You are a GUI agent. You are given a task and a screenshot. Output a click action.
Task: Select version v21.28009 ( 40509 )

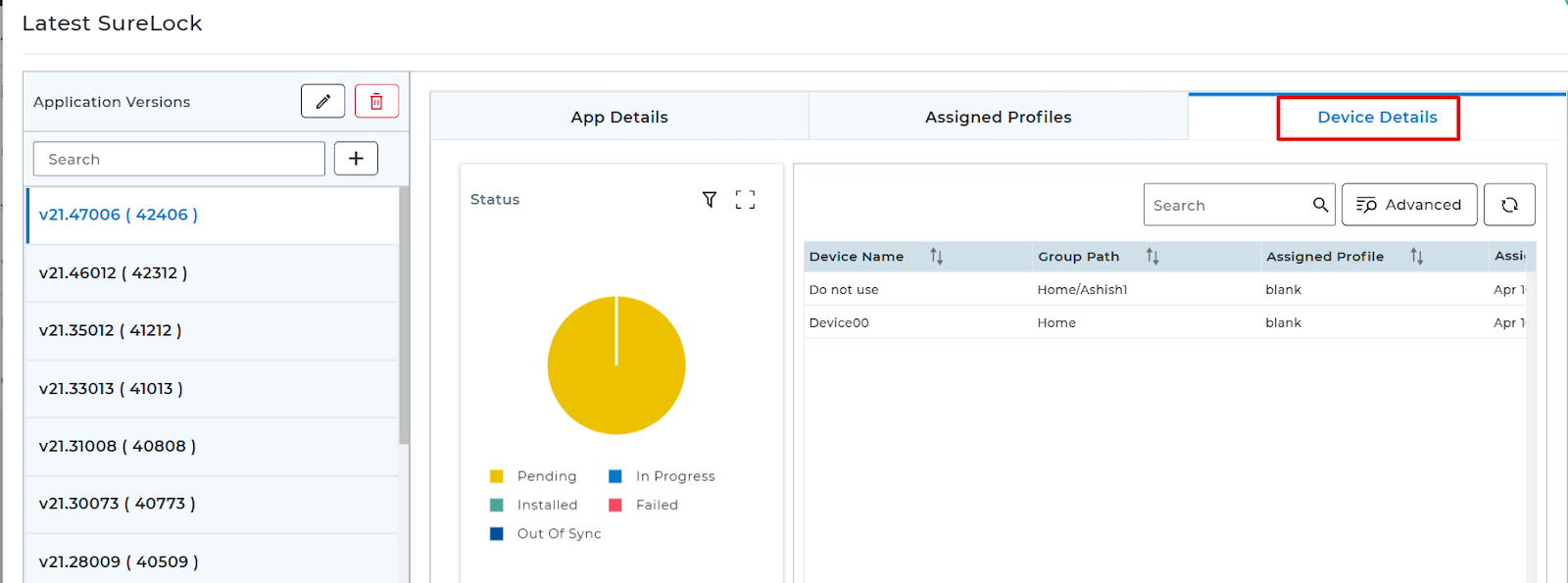click(x=212, y=559)
